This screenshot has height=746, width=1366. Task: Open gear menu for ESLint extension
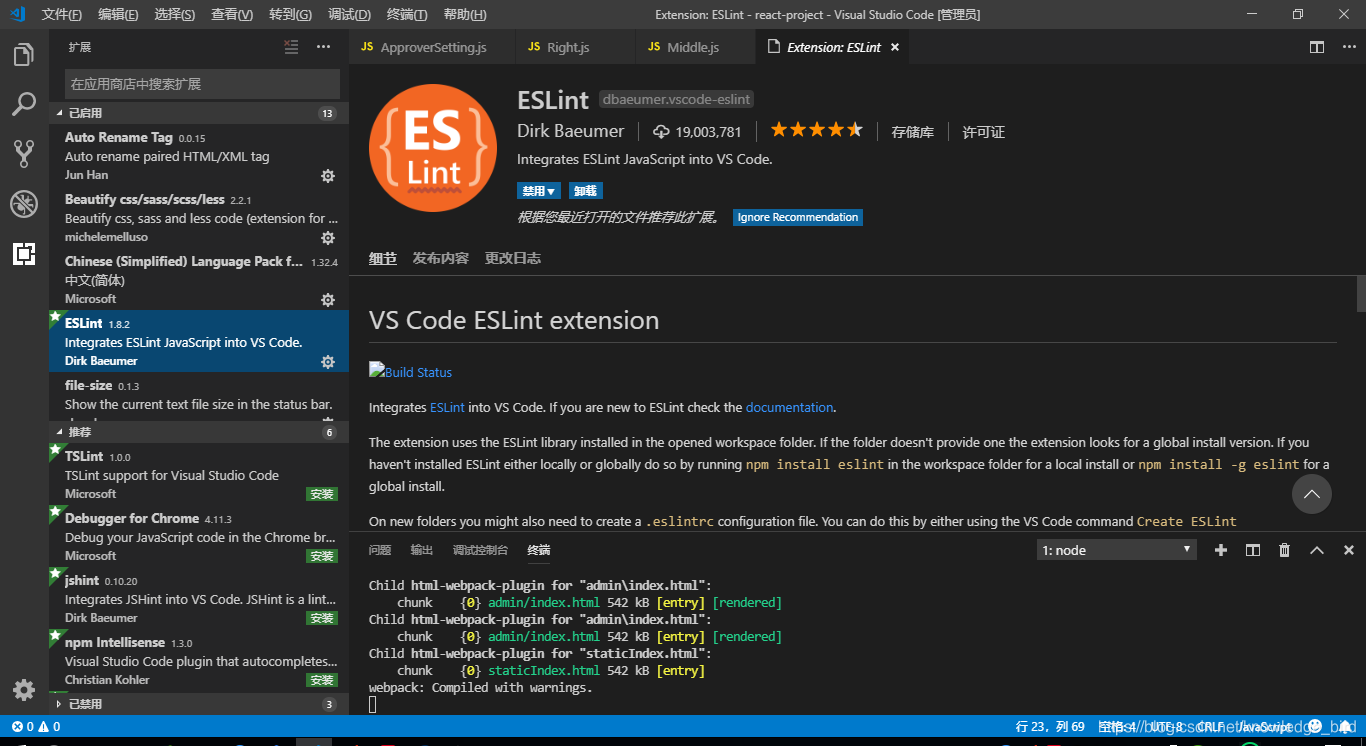[327, 362]
